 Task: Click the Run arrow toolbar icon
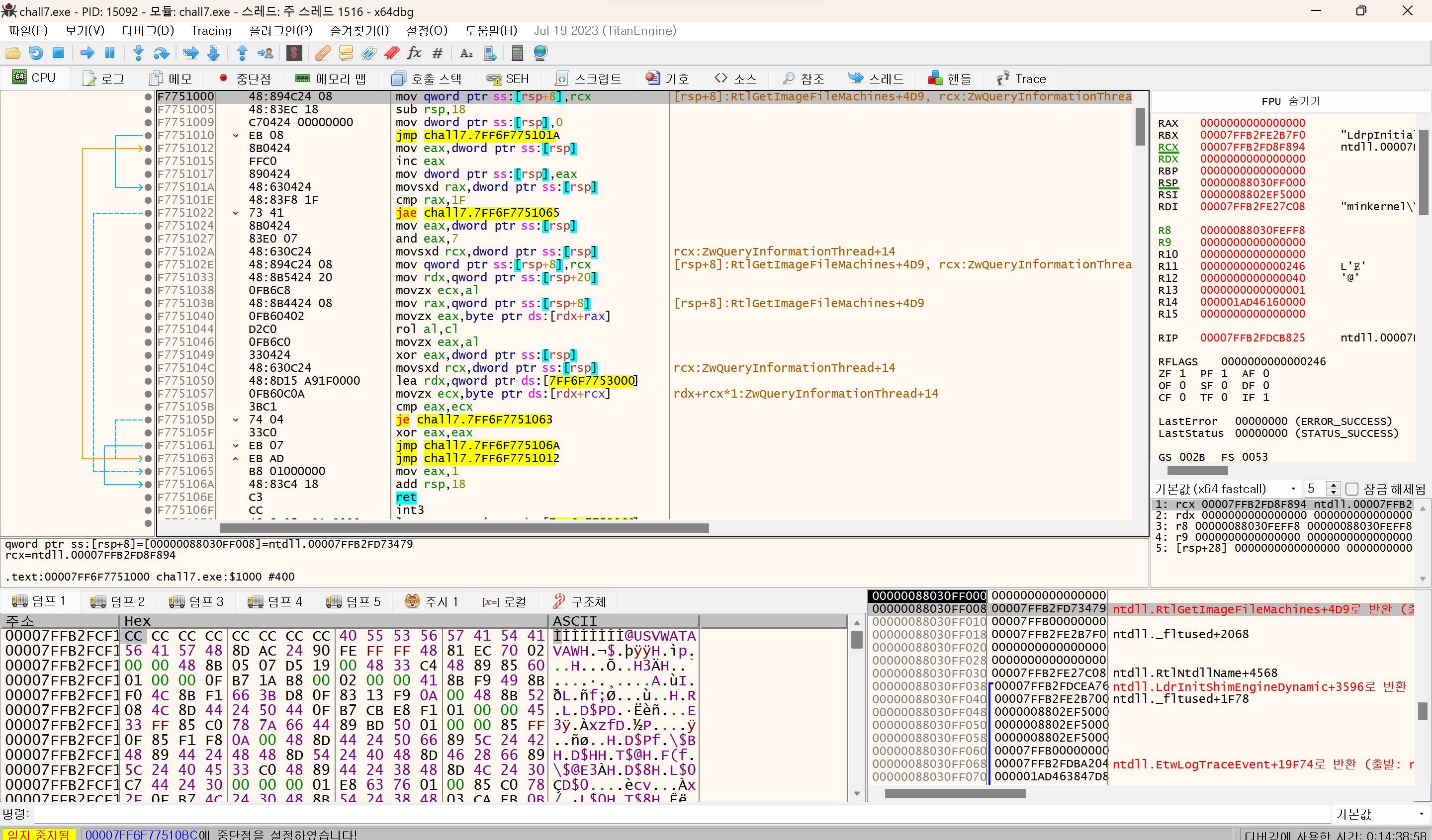pyautogui.click(x=87, y=53)
